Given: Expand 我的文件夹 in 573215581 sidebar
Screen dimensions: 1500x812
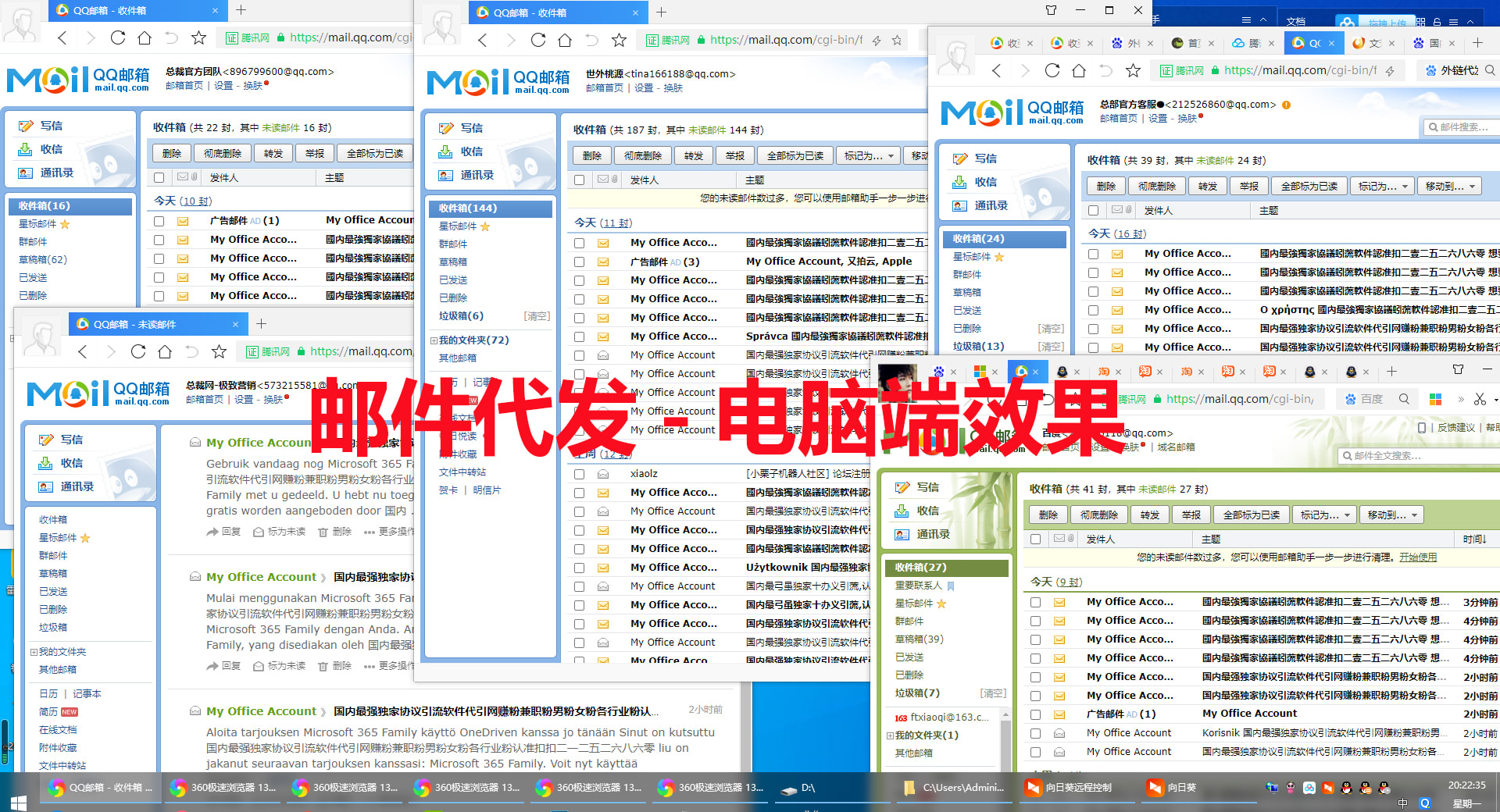Looking at the screenshot, I should pos(34,652).
